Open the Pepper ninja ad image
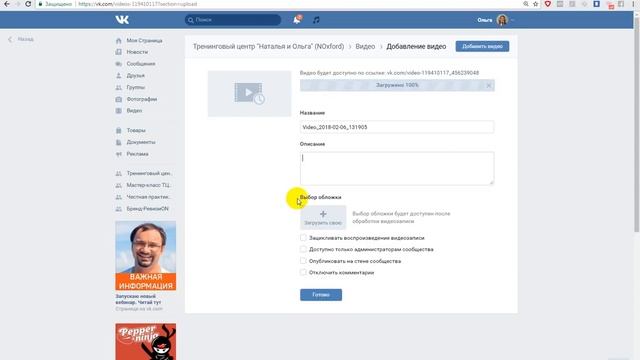The image size is (640, 360). click(x=146, y=342)
